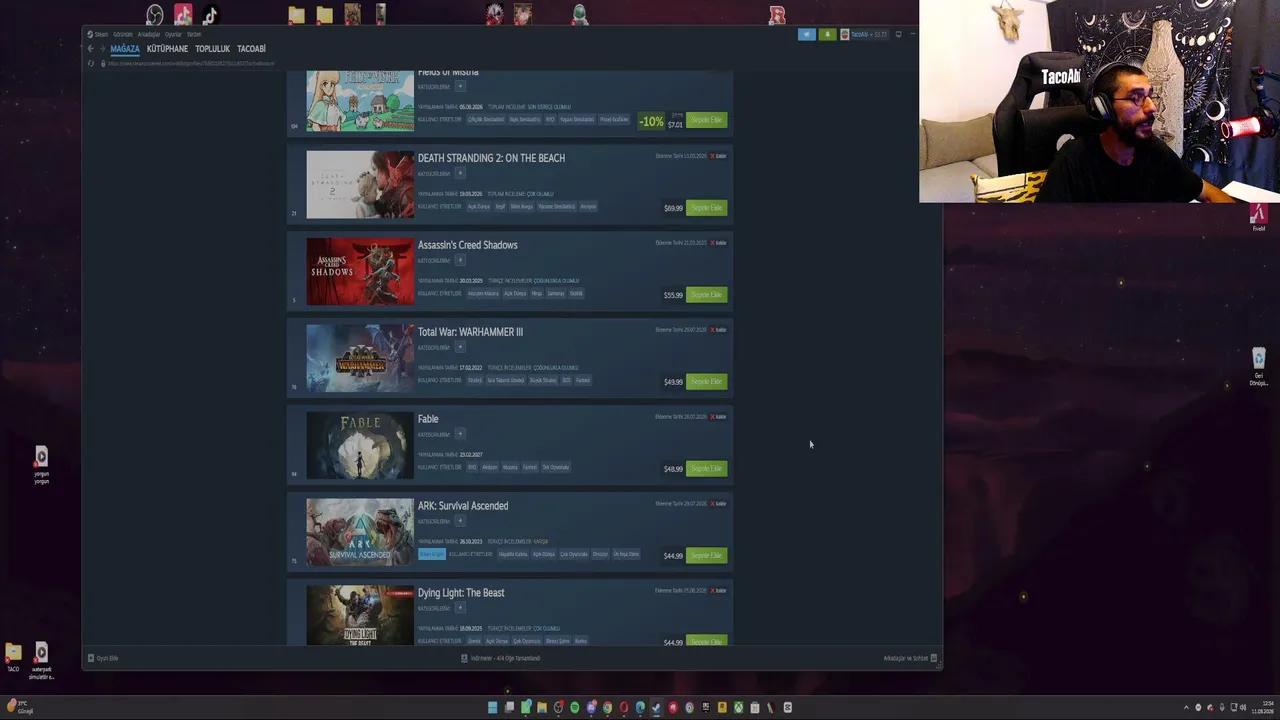
Task: Open the ARK: Survival Ascended title link
Action: pyautogui.click(x=463, y=506)
